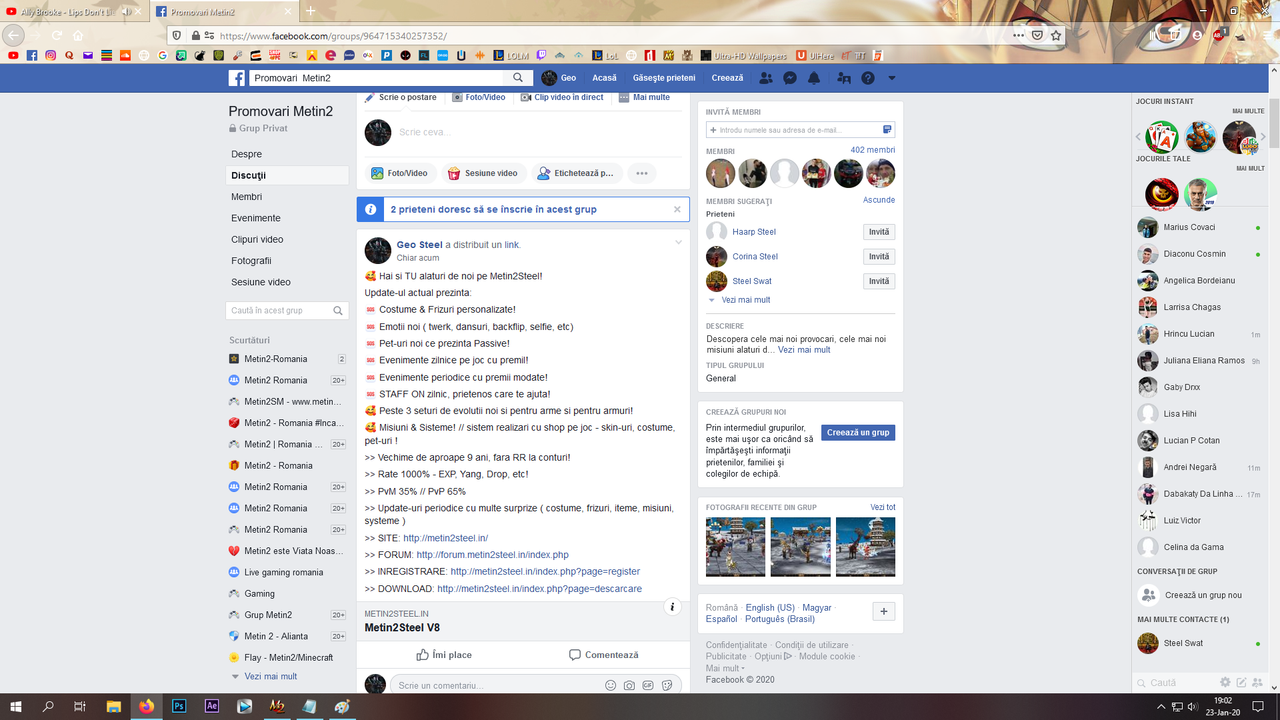1280x720 pixels.
Task: Expand the account dropdown arrow in the top bar
Action: (892, 78)
